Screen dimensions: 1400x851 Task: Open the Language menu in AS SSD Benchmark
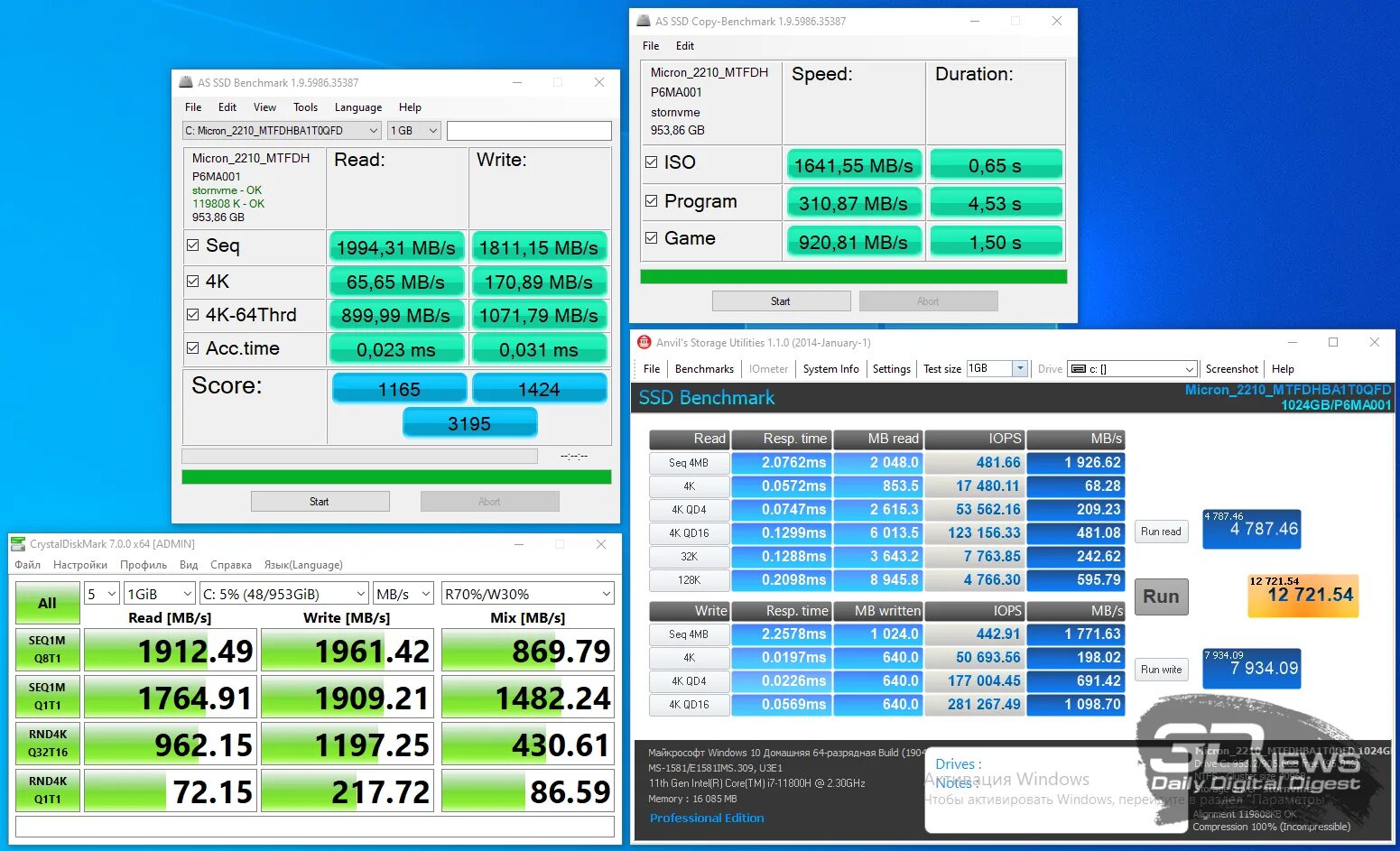(358, 106)
